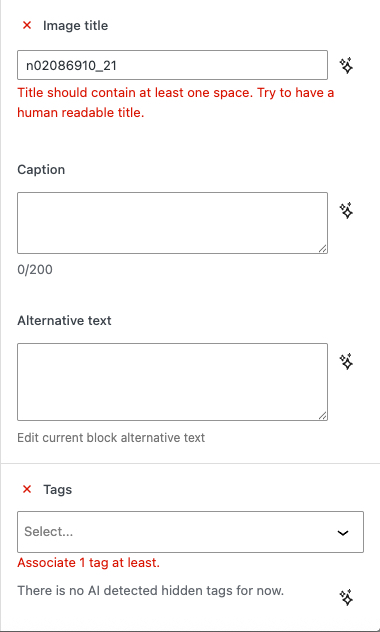Click the 'Associate 1 tag at least' error message

89,563
